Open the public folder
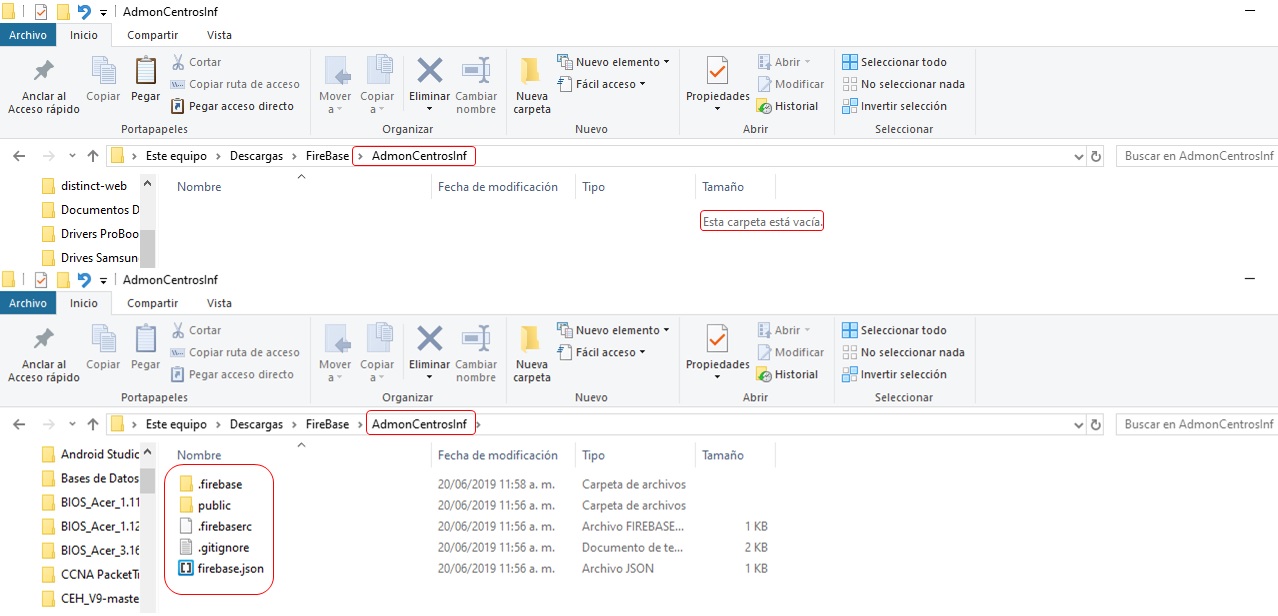This screenshot has width=1278, height=616. click(x=214, y=505)
